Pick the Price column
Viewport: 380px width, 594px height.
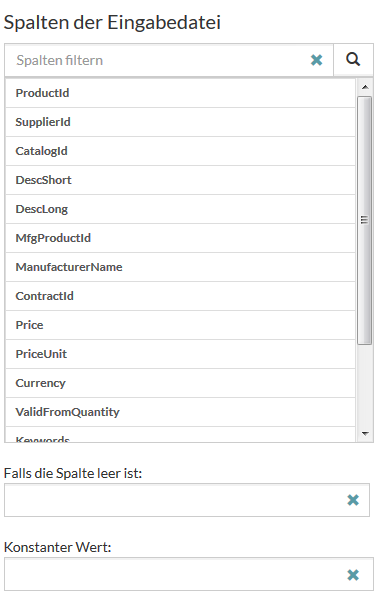click(180, 325)
